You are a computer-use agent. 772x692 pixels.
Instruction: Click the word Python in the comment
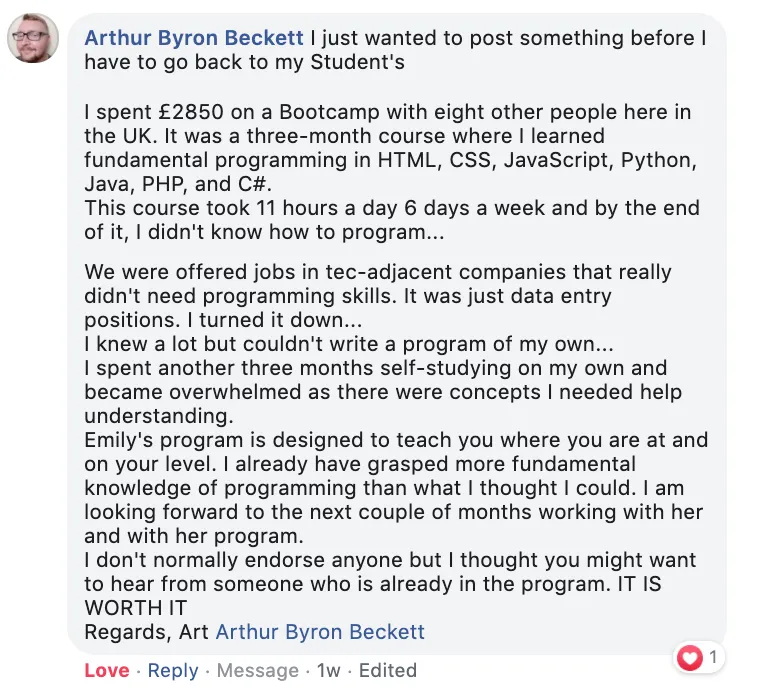658,160
